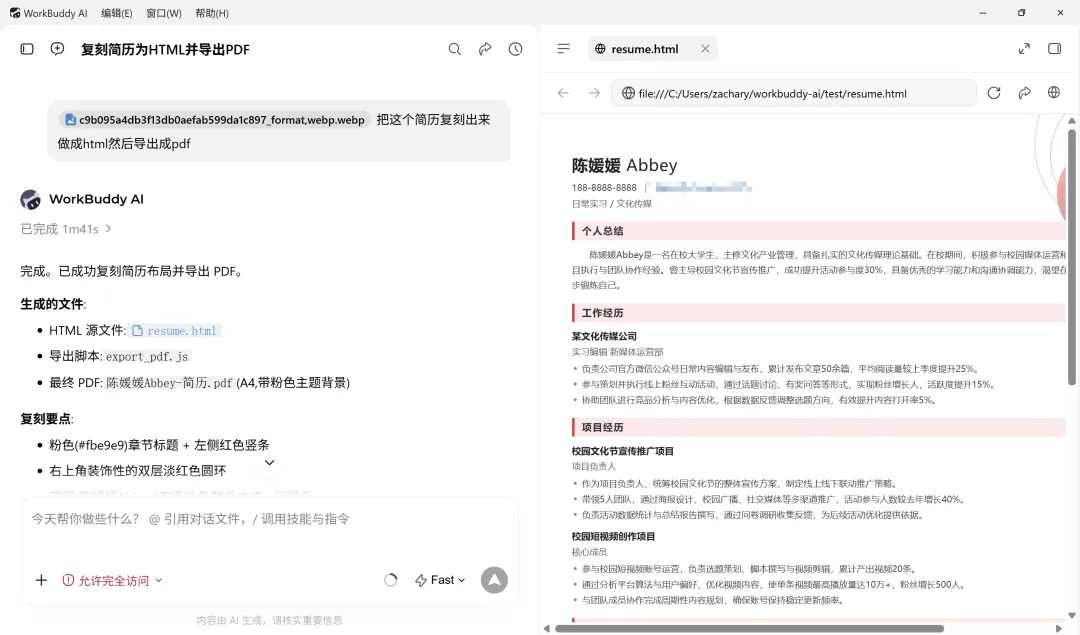Screen dimensions: 1080x635
Task: Open the Fast model dropdown
Action: tap(439, 581)
